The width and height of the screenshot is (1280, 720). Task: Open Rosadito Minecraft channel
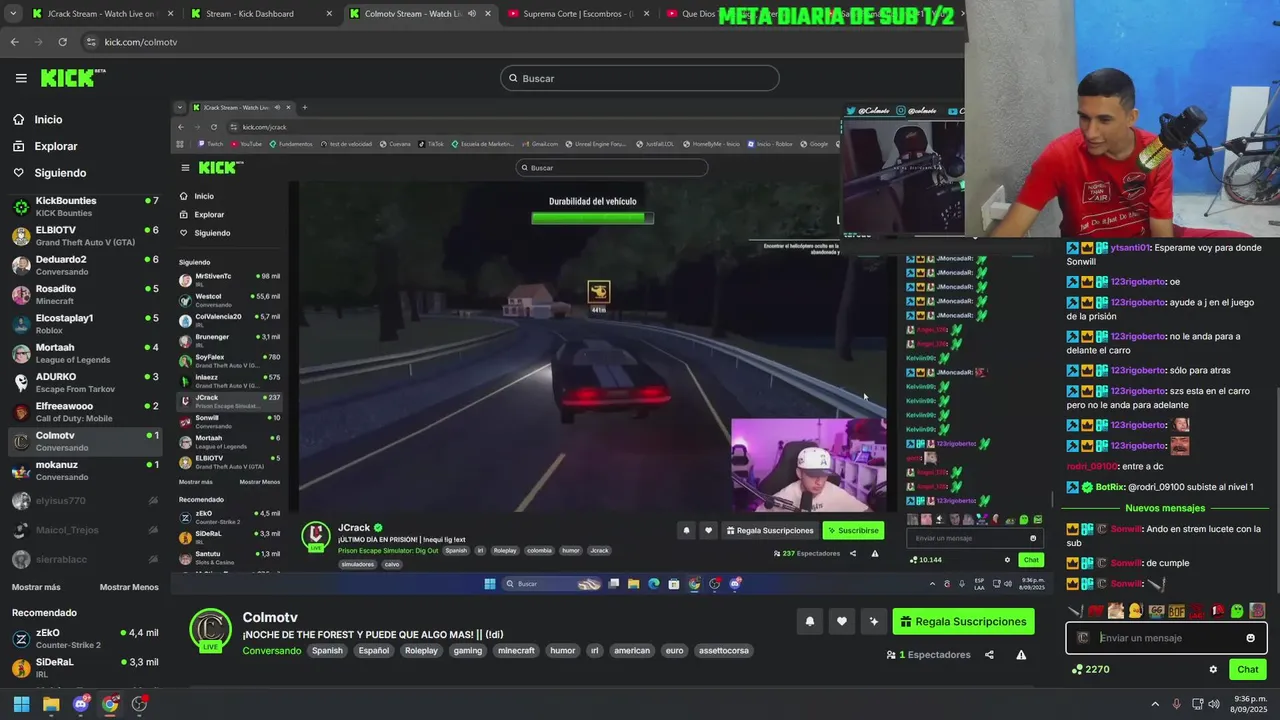click(85, 294)
